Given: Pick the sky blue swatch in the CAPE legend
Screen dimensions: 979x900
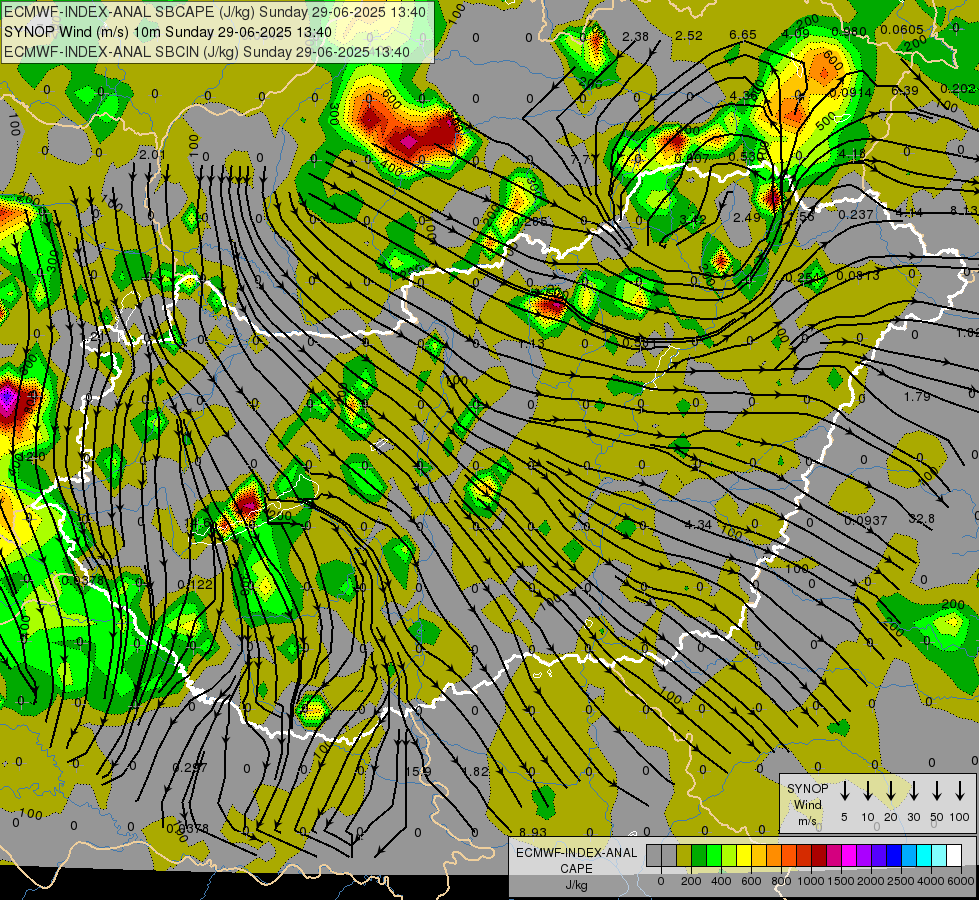Looking at the screenshot, I should coord(909,855).
